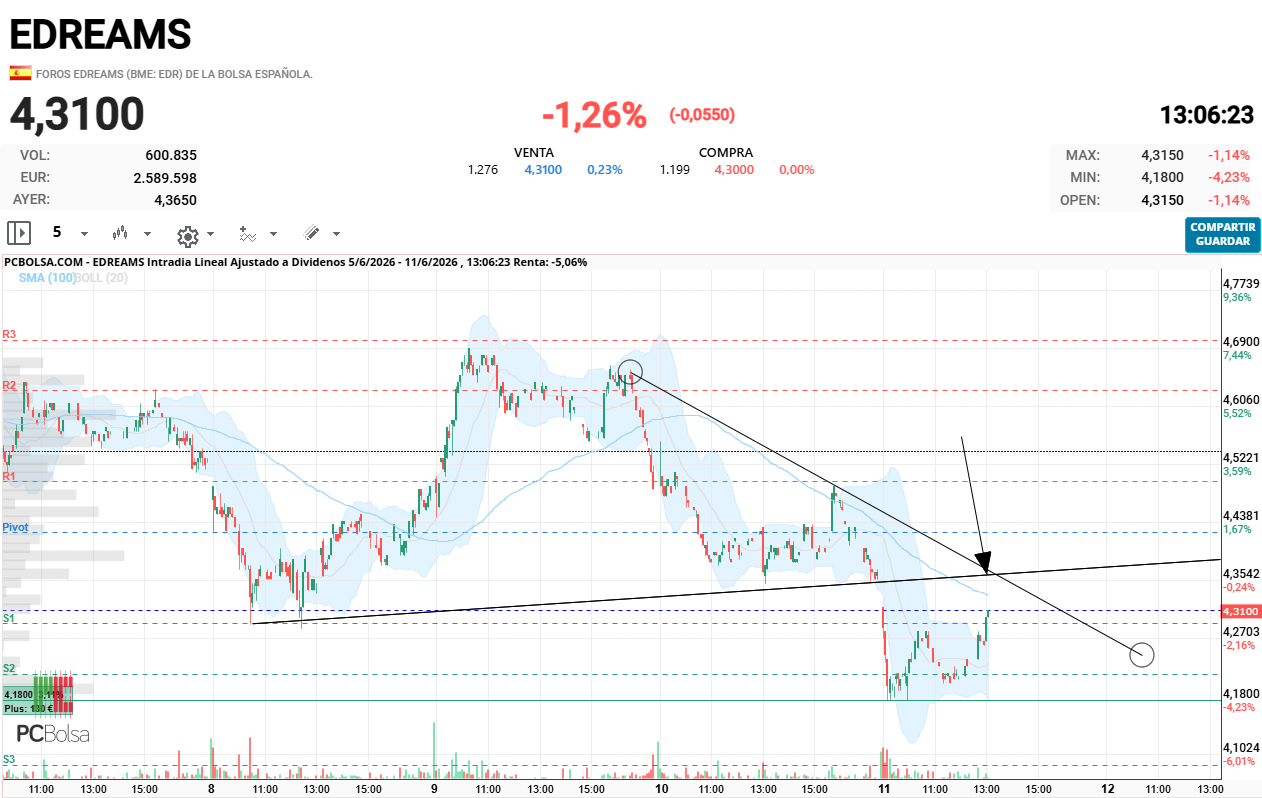
Task: Expand the drawing tools dropdown arrow
Action: click(x=336, y=234)
